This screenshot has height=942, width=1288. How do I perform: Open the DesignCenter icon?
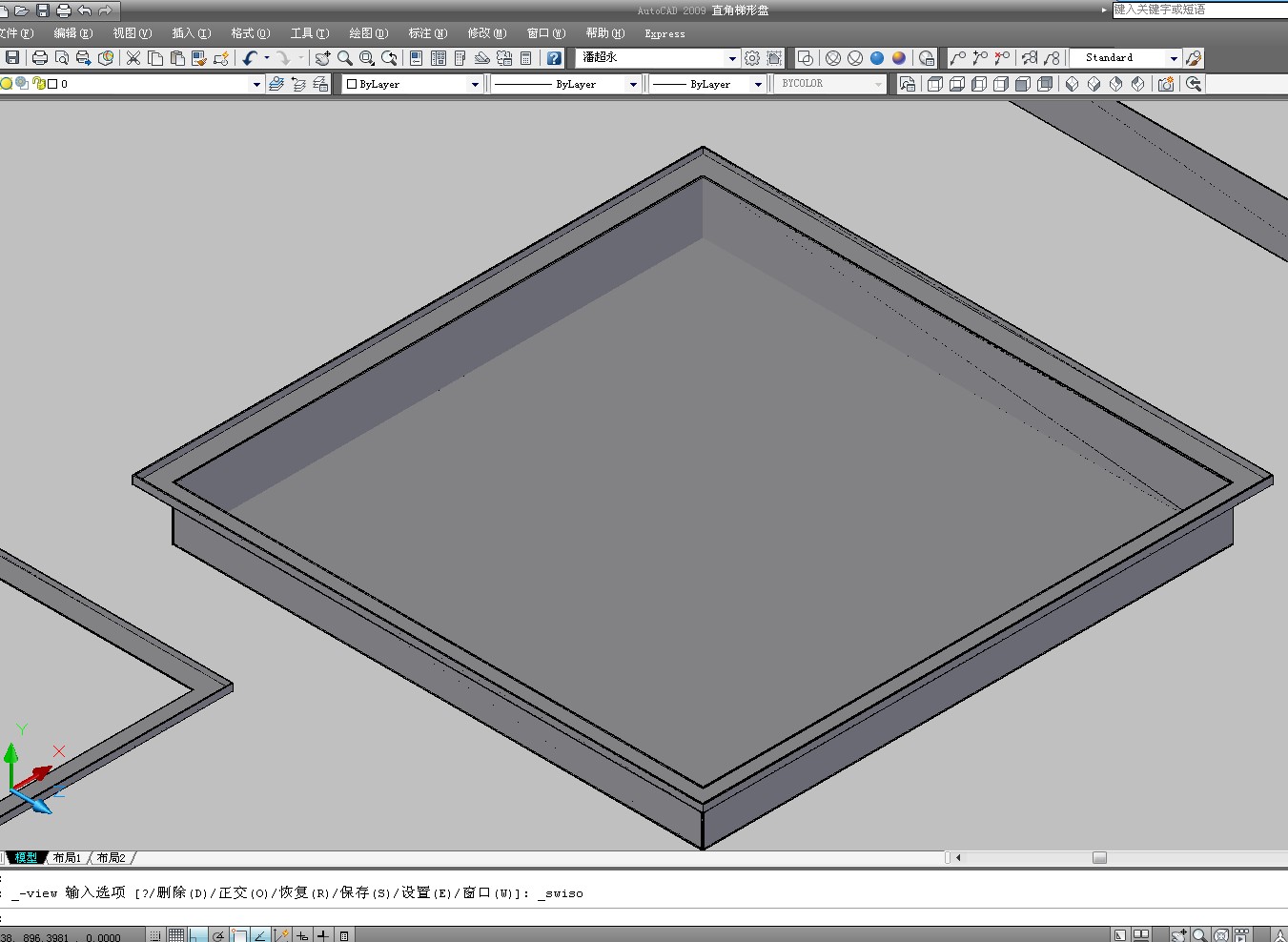439,58
